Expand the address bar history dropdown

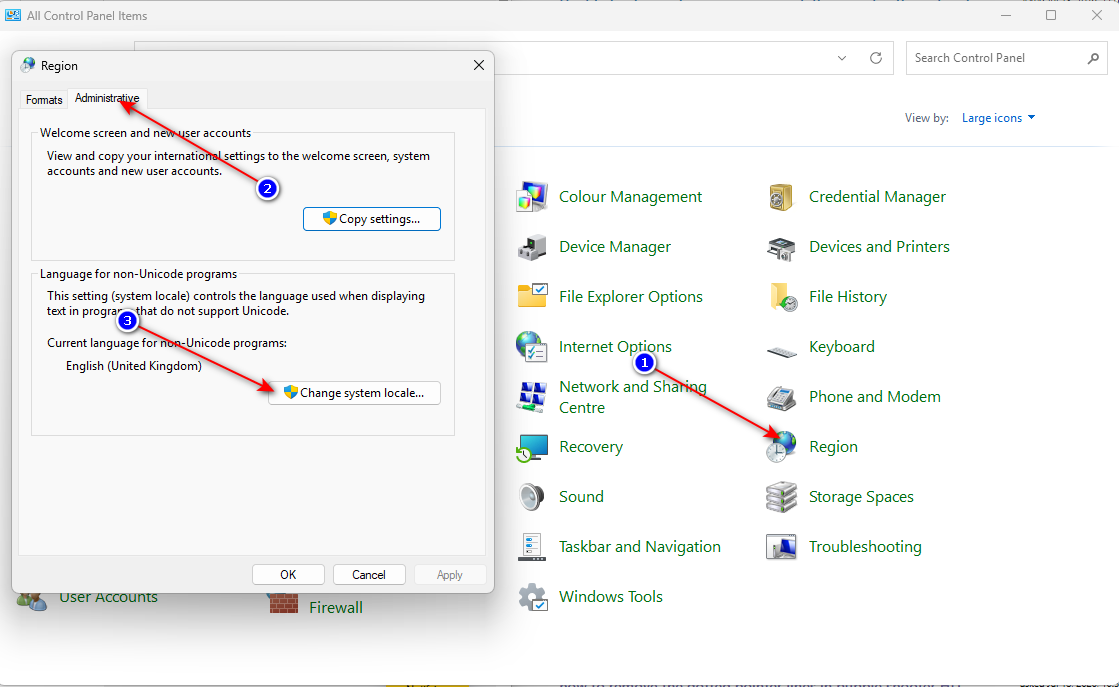click(842, 58)
